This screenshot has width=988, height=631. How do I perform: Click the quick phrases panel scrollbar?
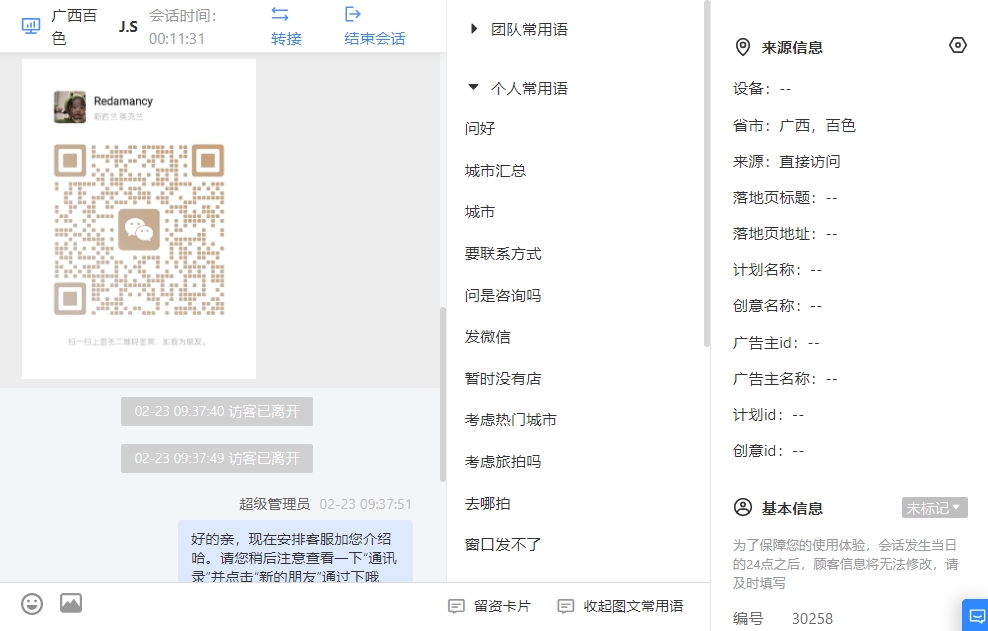click(706, 173)
